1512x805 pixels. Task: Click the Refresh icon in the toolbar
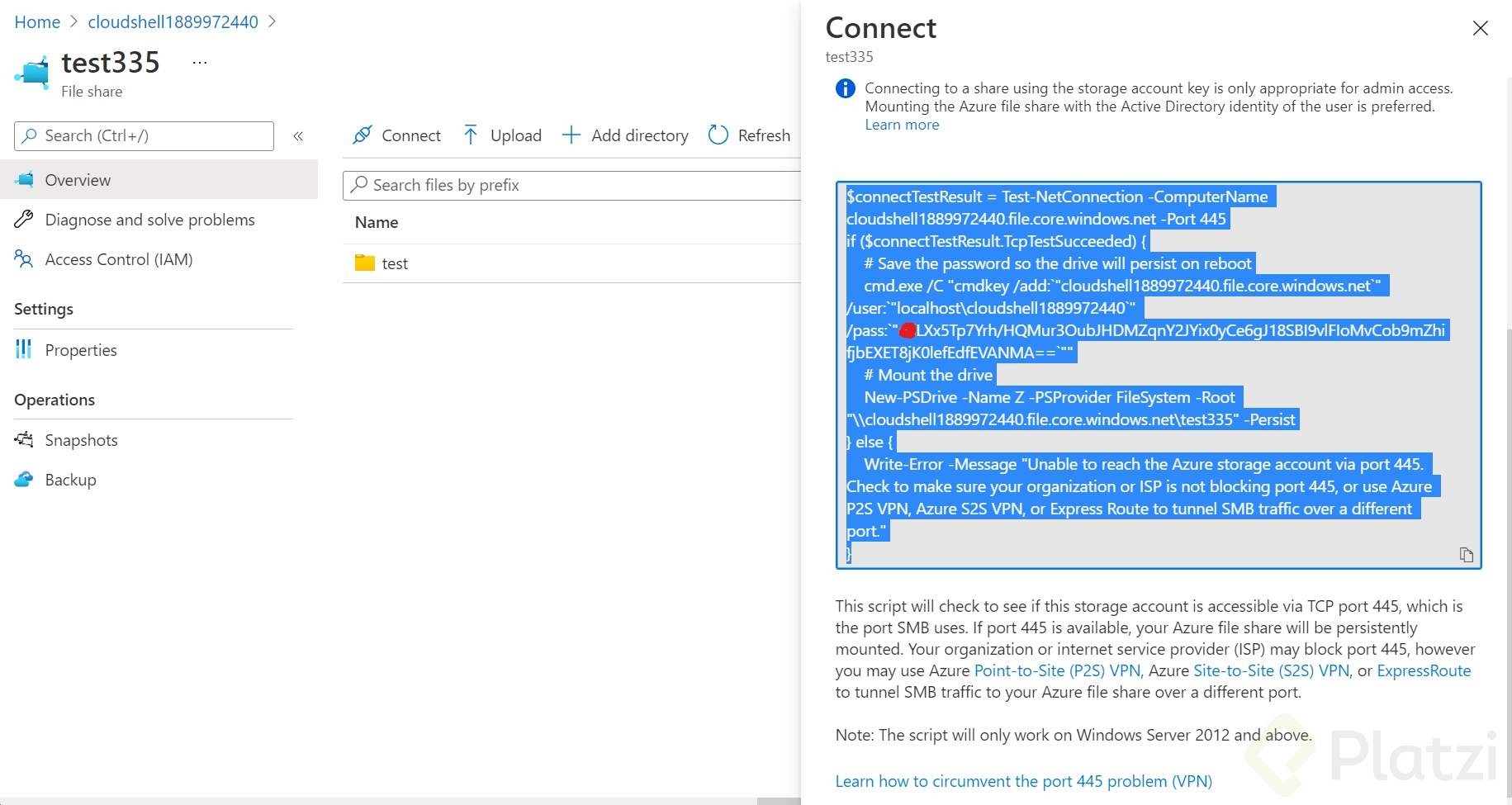(717, 135)
